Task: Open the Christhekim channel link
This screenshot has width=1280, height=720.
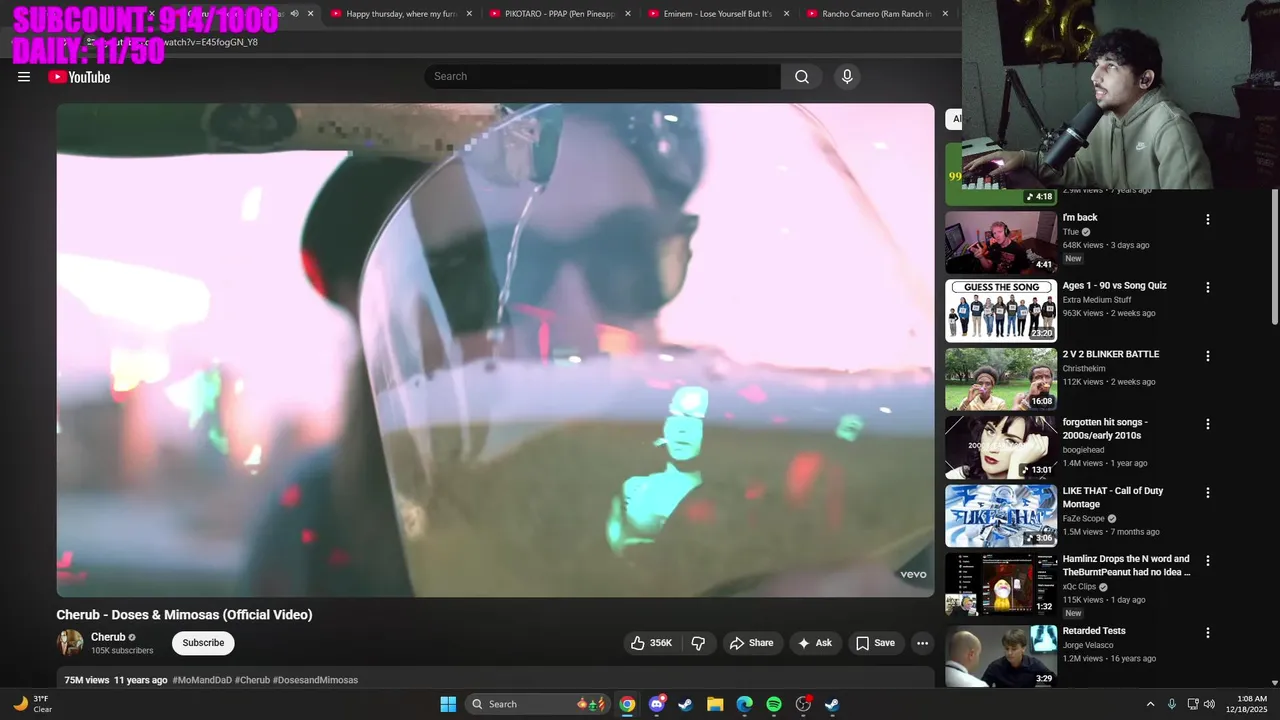Action: point(1084,369)
